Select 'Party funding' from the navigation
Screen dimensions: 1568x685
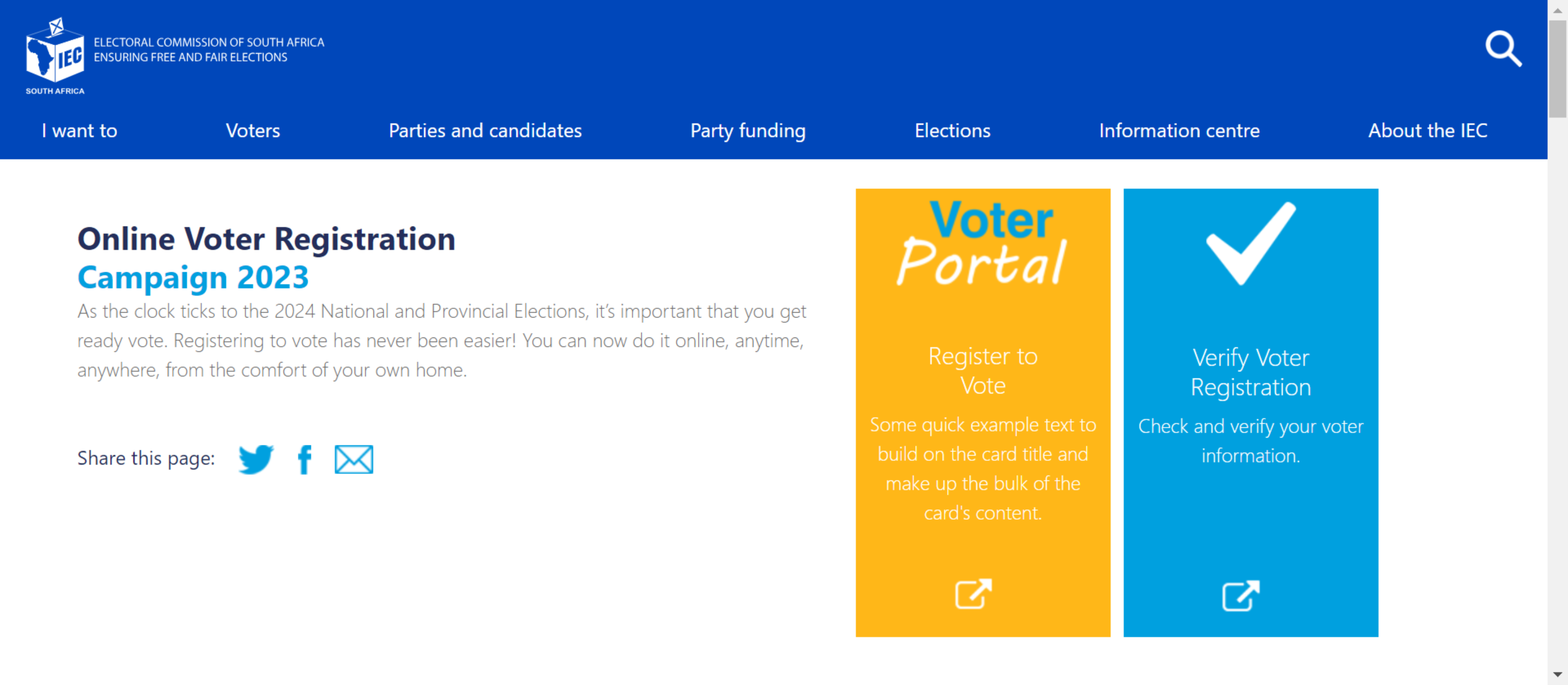[x=748, y=130]
